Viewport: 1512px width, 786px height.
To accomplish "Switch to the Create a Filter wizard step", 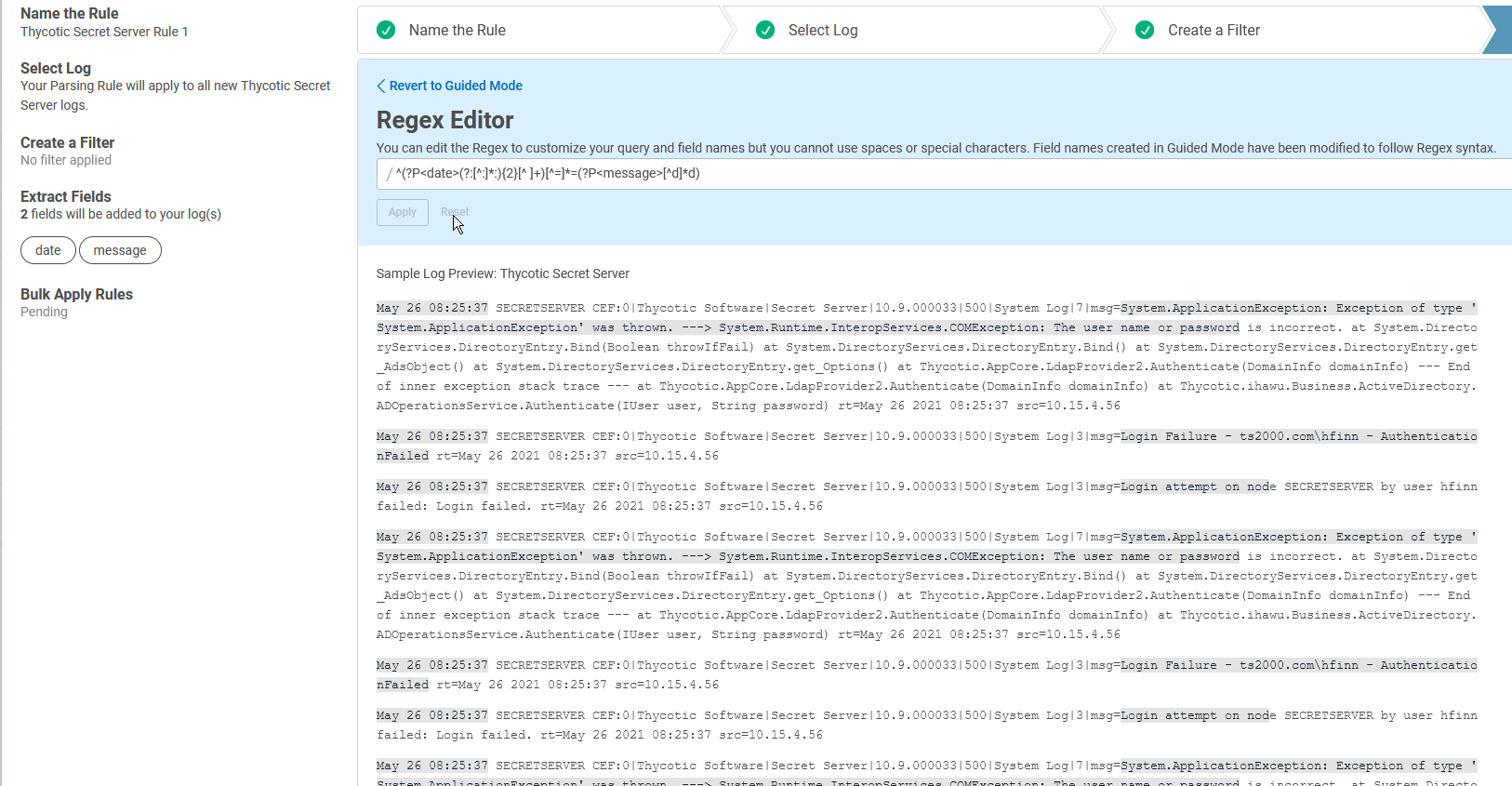I will pyautogui.click(x=1293, y=31).
